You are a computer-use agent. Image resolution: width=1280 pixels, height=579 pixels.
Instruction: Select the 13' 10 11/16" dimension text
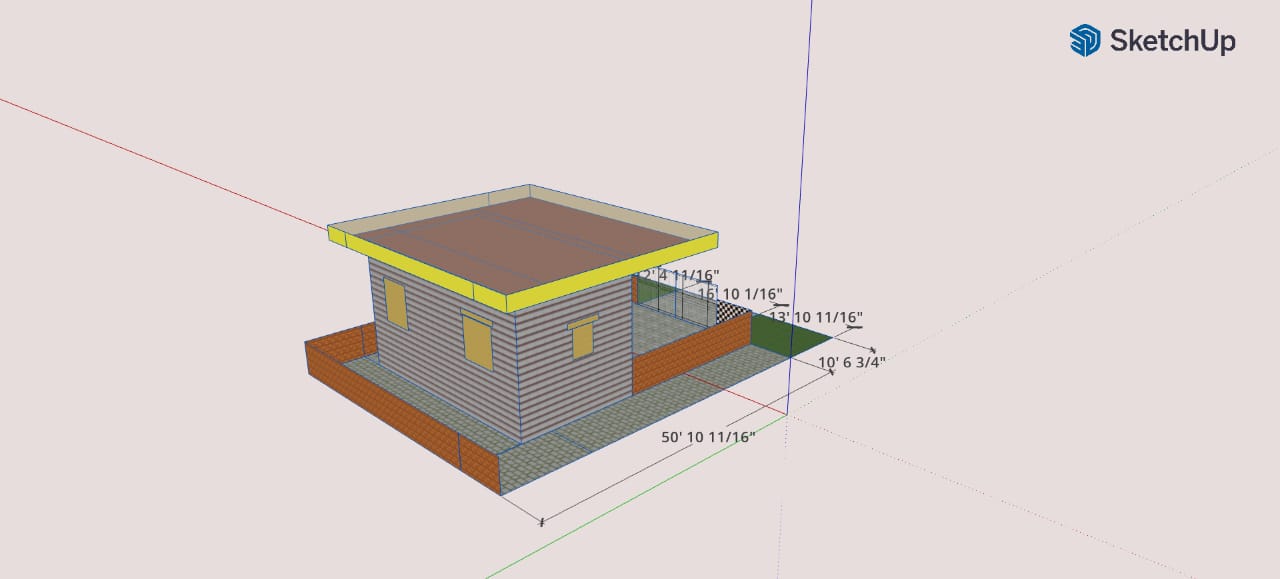(x=816, y=318)
